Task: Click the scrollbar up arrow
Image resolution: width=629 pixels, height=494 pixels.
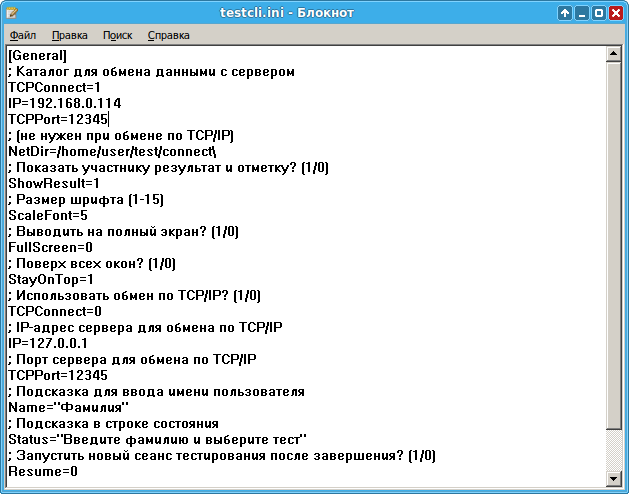Action: [x=613, y=54]
